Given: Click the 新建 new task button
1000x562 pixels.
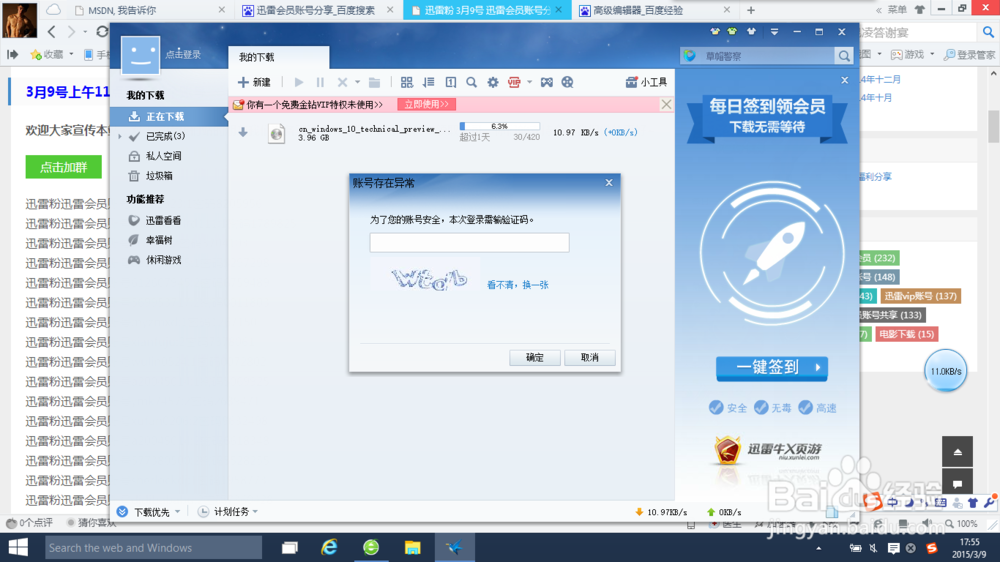Looking at the screenshot, I should 254,82.
